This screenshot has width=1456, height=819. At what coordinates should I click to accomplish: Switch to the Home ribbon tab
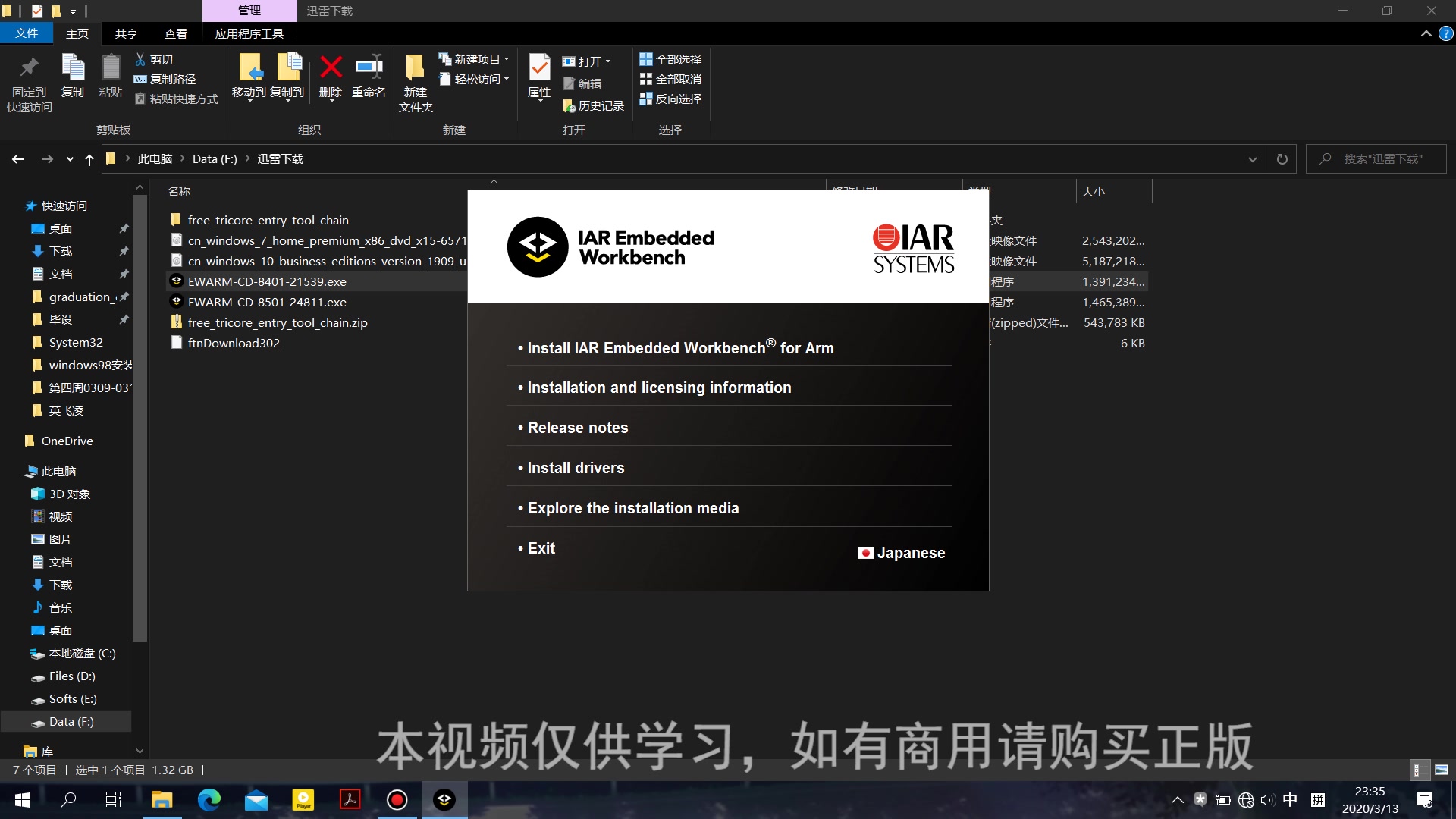pos(77,33)
